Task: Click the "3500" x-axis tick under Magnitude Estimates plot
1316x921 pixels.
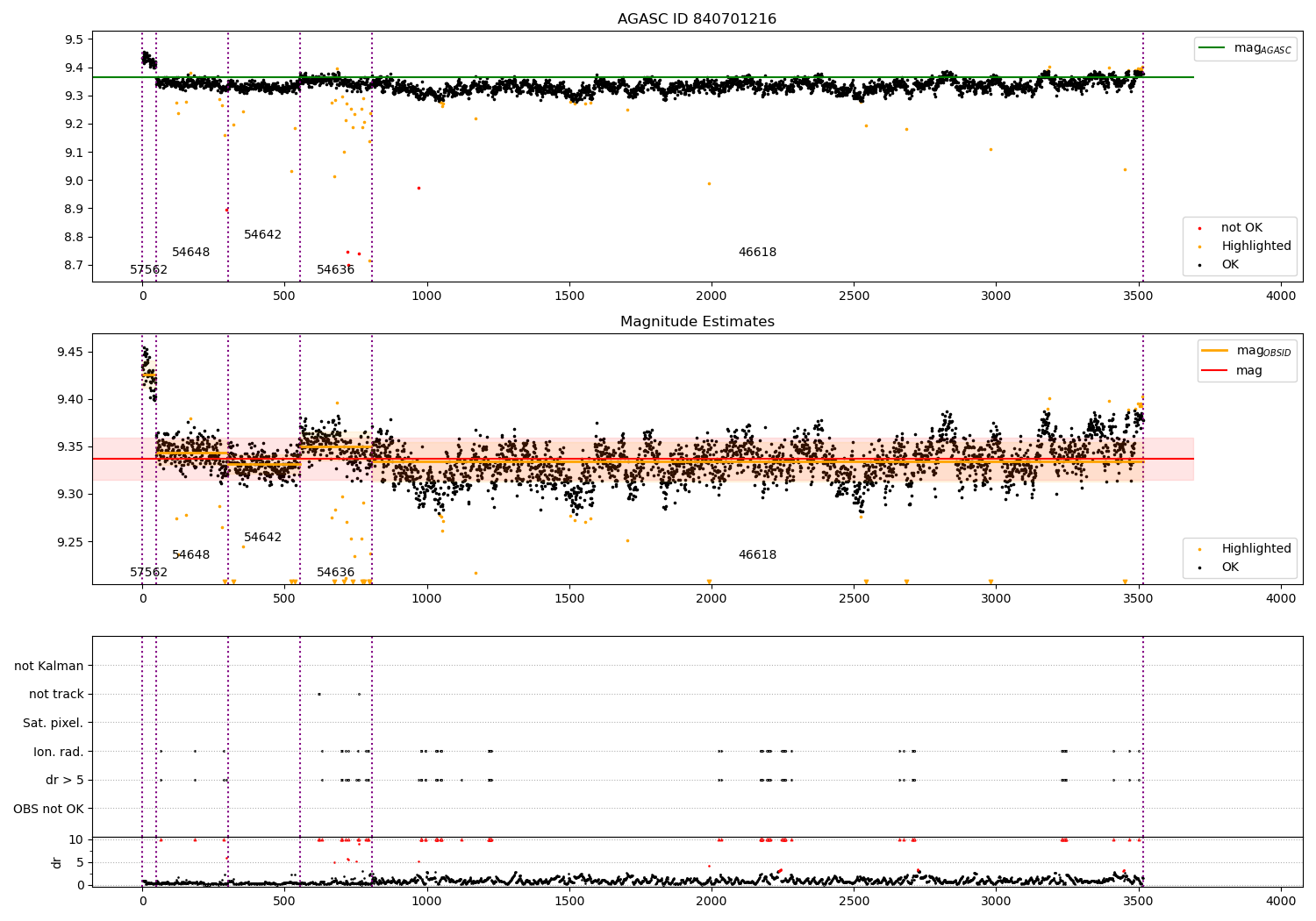Action: click(x=1139, y=599)
